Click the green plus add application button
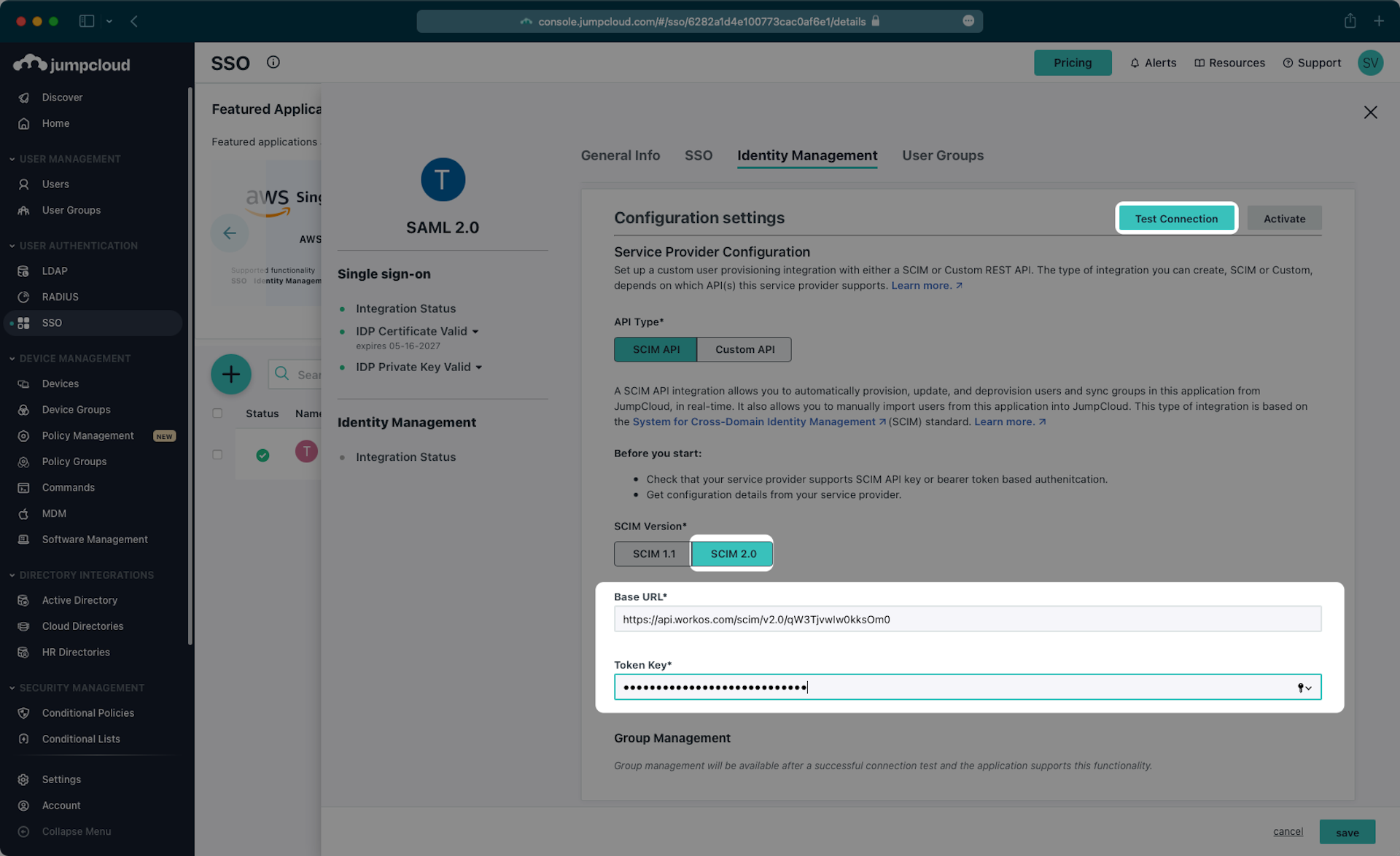This screenshot has width=1400, height=856. point(230,374)
